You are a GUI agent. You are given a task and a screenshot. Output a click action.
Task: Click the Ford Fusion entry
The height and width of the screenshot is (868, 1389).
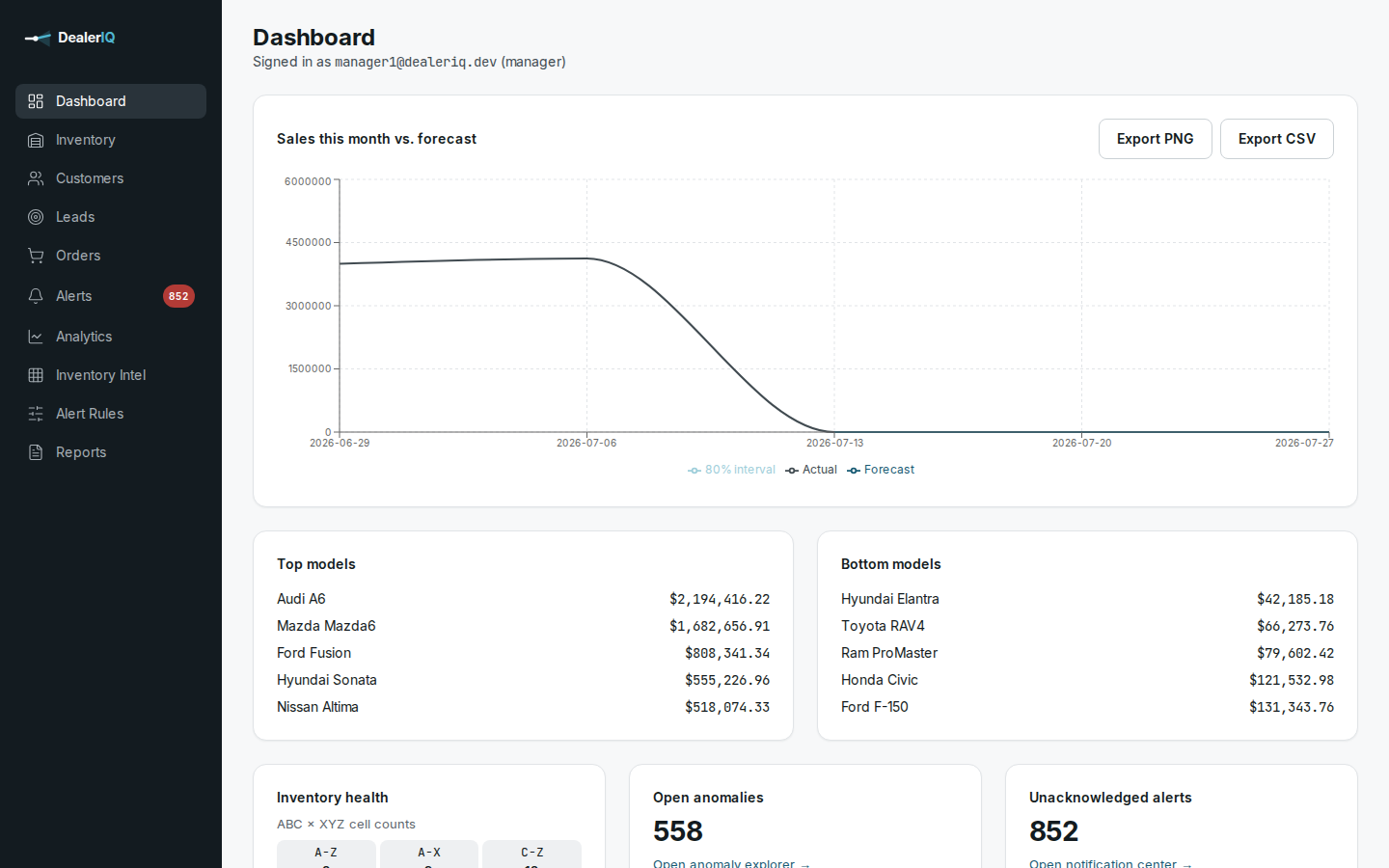tap(523, 653)
